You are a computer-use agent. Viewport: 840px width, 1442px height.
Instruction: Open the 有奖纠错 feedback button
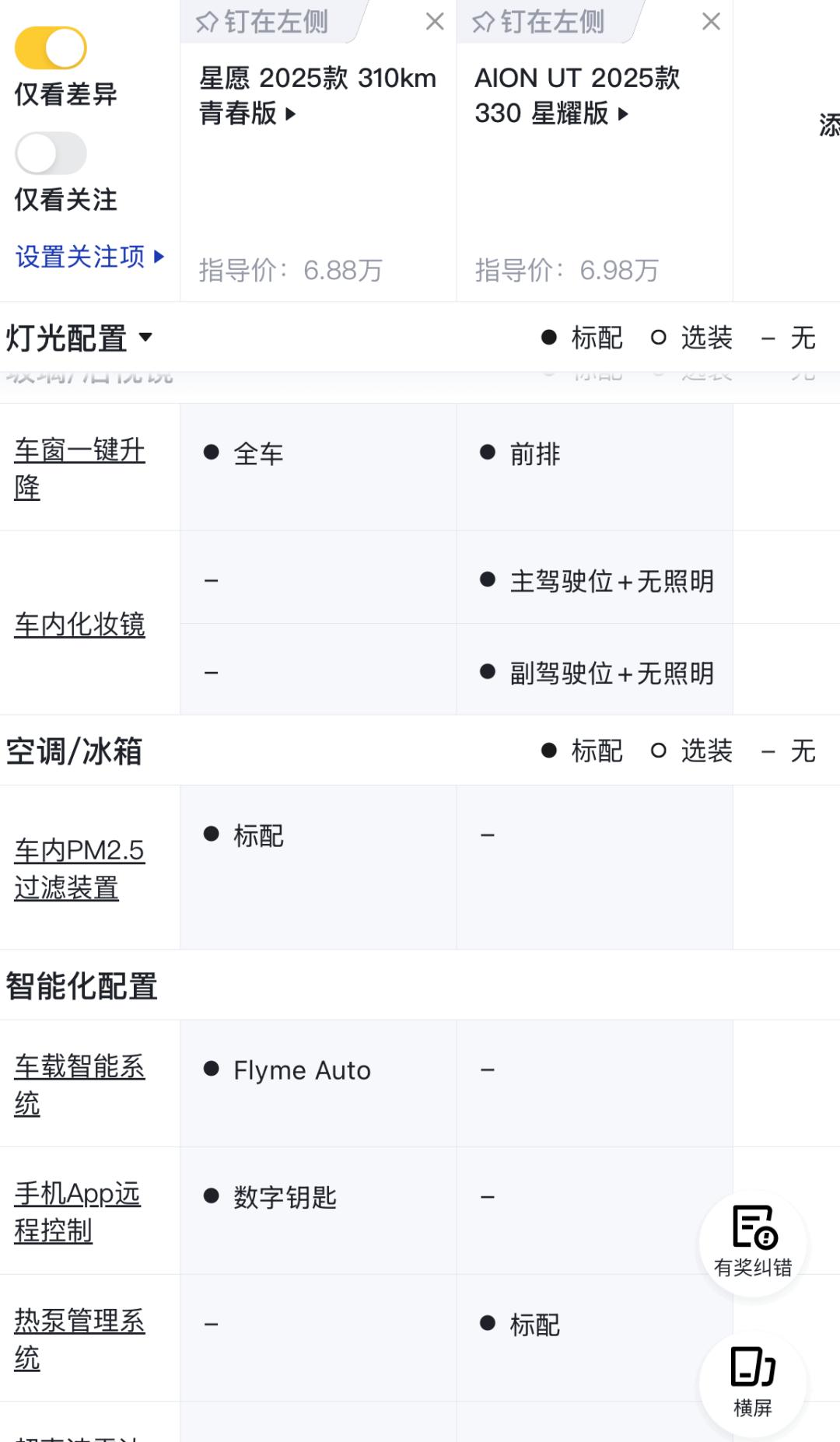click(x=753, y=1243)
